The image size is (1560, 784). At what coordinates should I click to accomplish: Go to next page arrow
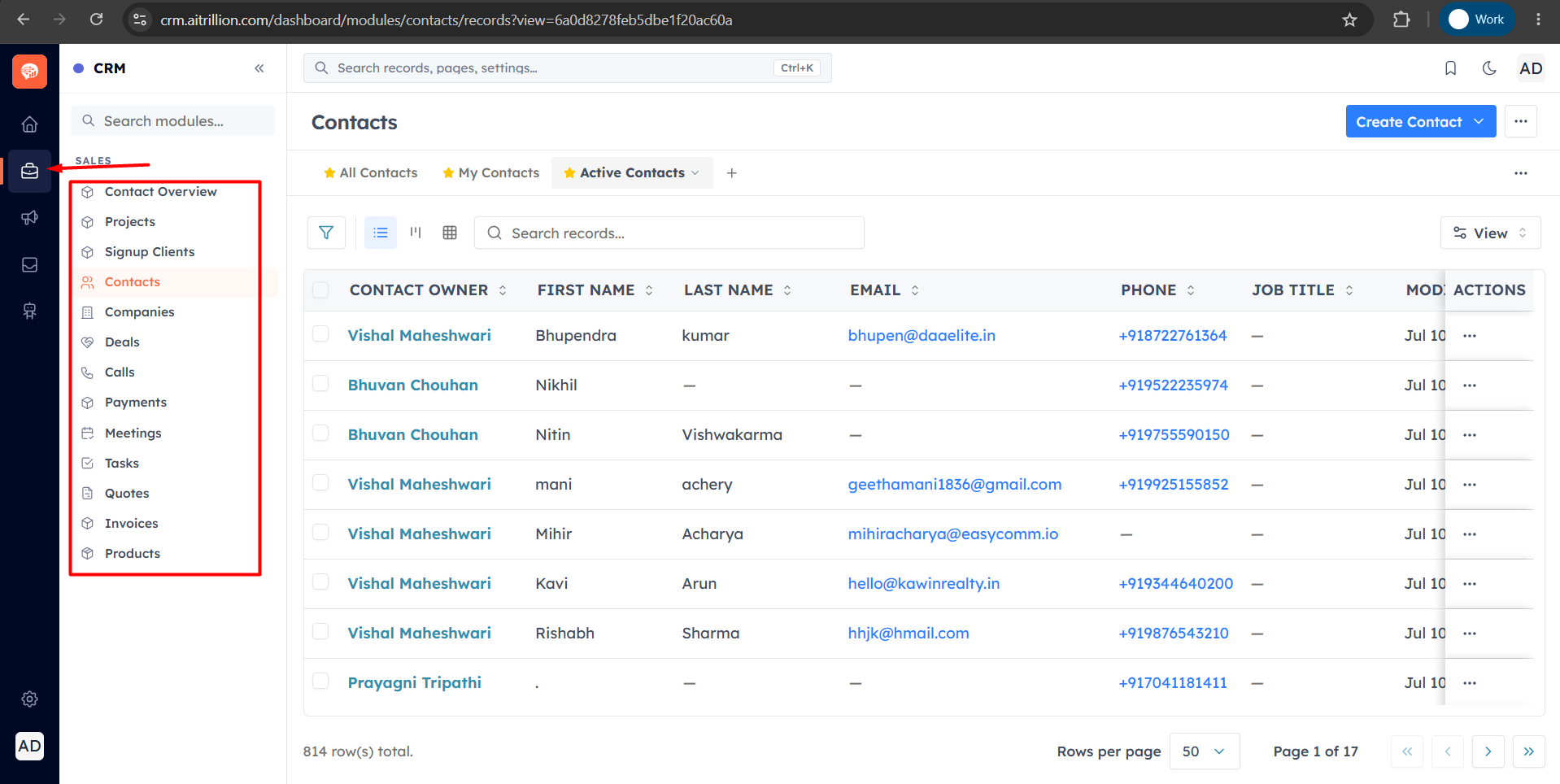(x=1488, y=751)
